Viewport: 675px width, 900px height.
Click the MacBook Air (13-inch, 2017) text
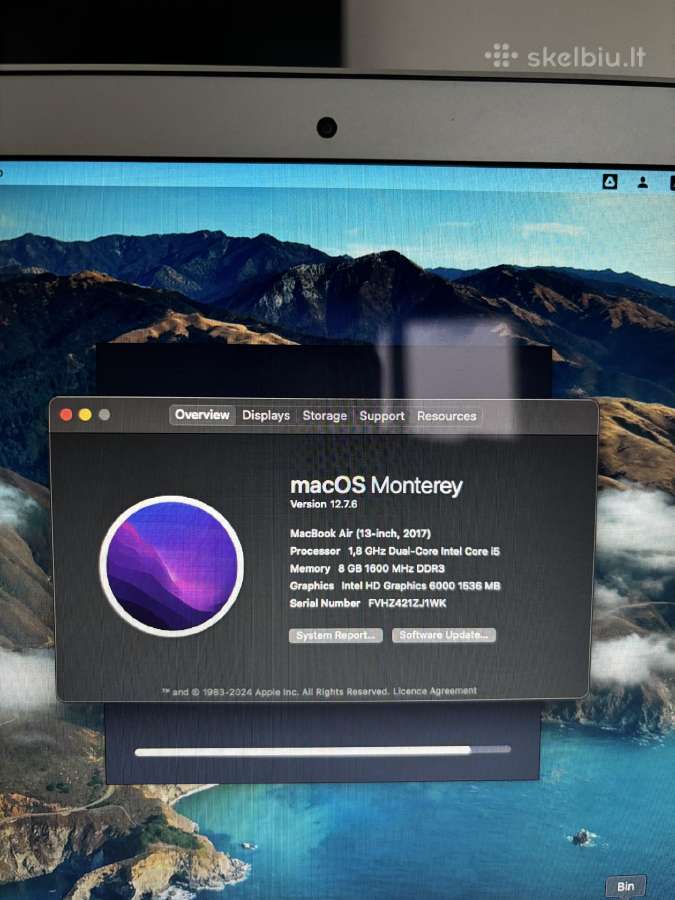[x=360, y=533]
